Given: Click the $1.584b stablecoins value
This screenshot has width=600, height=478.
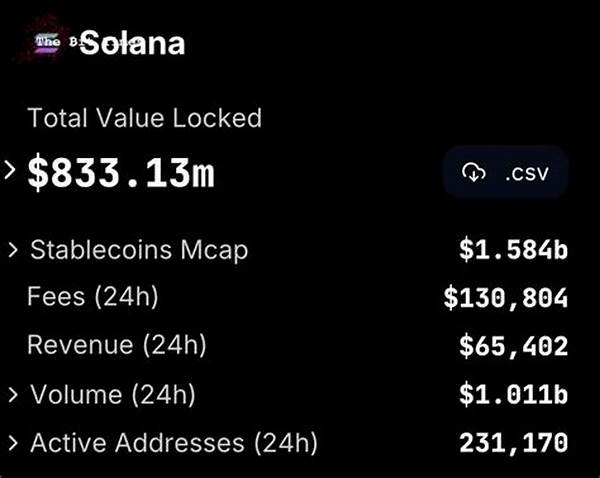Looking at the screenshot, I should pyautogui.click(x=514, y=250).
